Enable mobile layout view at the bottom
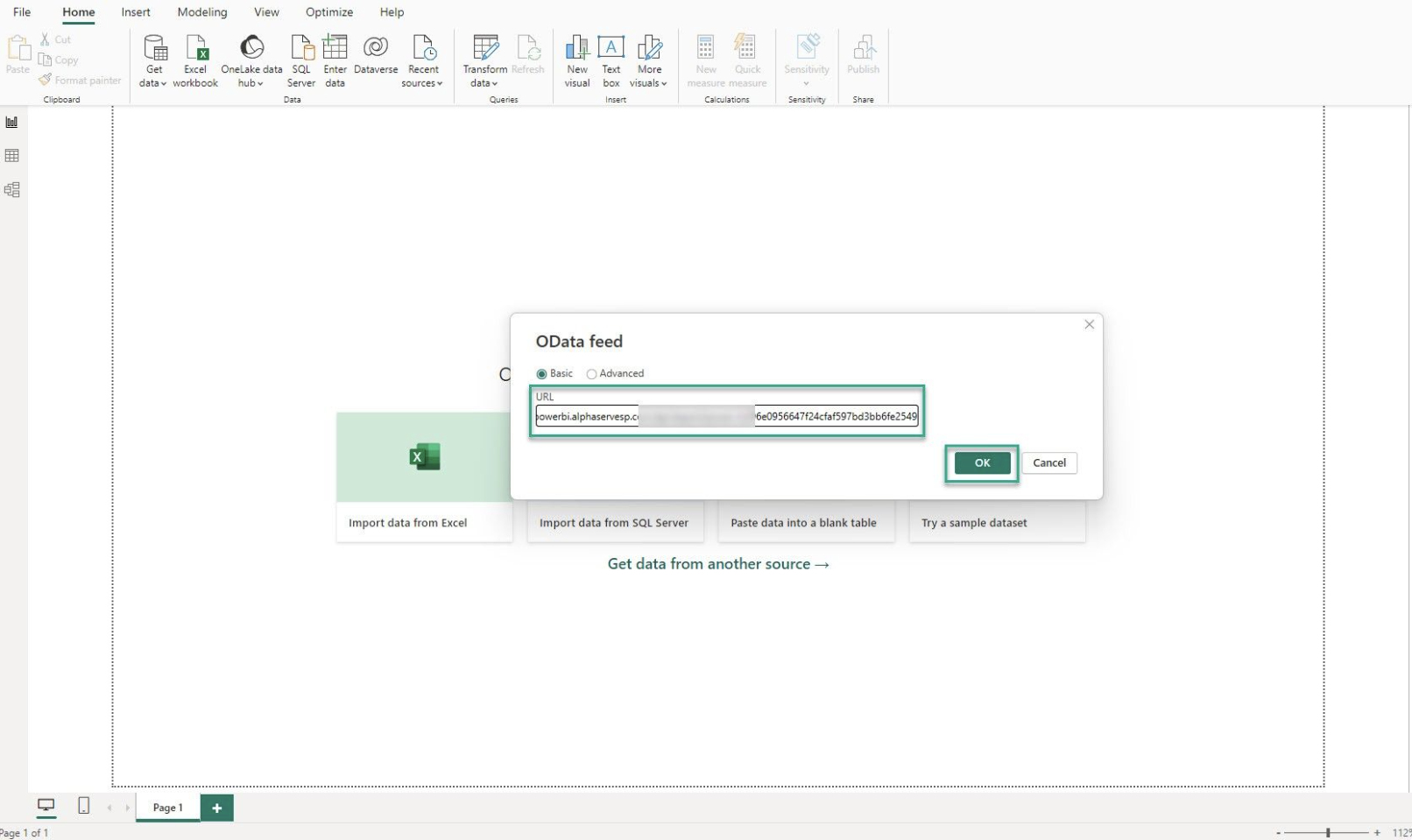This screenshot has width=1412, height=840. 83,807
